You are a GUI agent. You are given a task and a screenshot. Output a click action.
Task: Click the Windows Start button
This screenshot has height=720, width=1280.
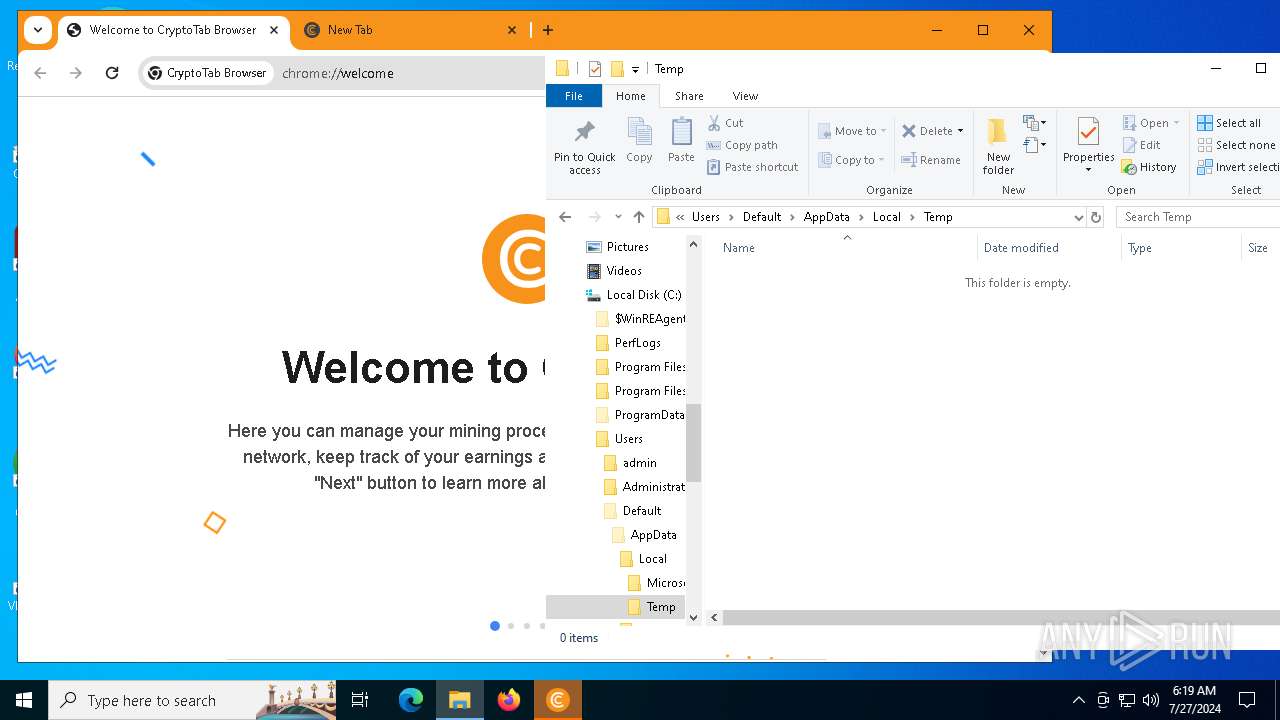[x=24, y=700]
